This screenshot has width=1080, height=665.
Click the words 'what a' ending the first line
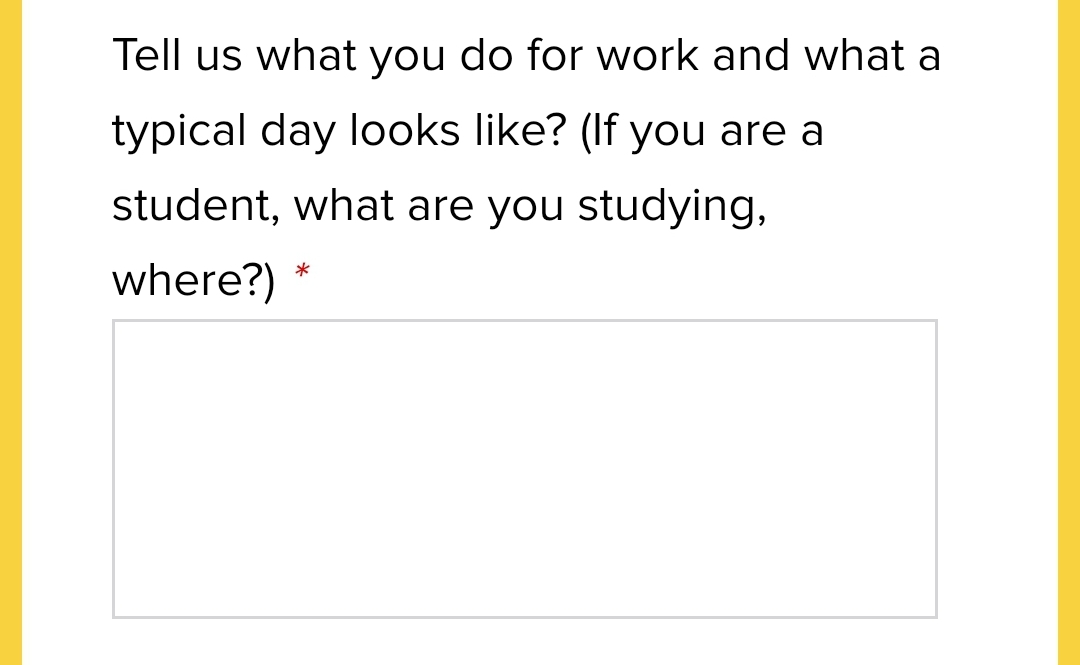pos(872,55)
